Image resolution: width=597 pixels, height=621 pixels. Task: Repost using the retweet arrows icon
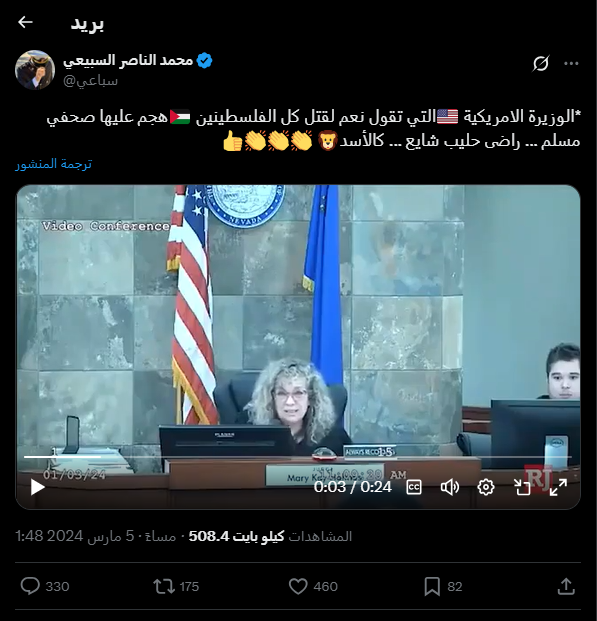pos(164,587)
